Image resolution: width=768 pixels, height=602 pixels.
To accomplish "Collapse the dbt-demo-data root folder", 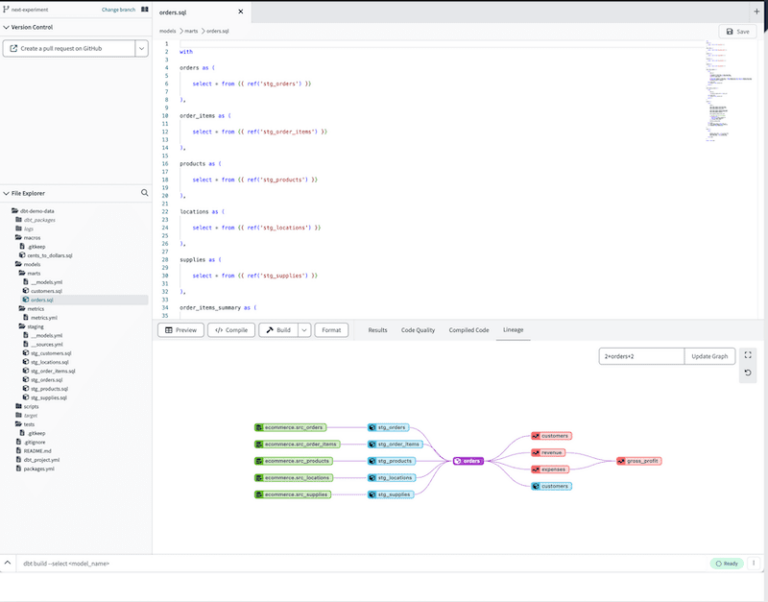I will pyautogui.click(x=33, y=211).
